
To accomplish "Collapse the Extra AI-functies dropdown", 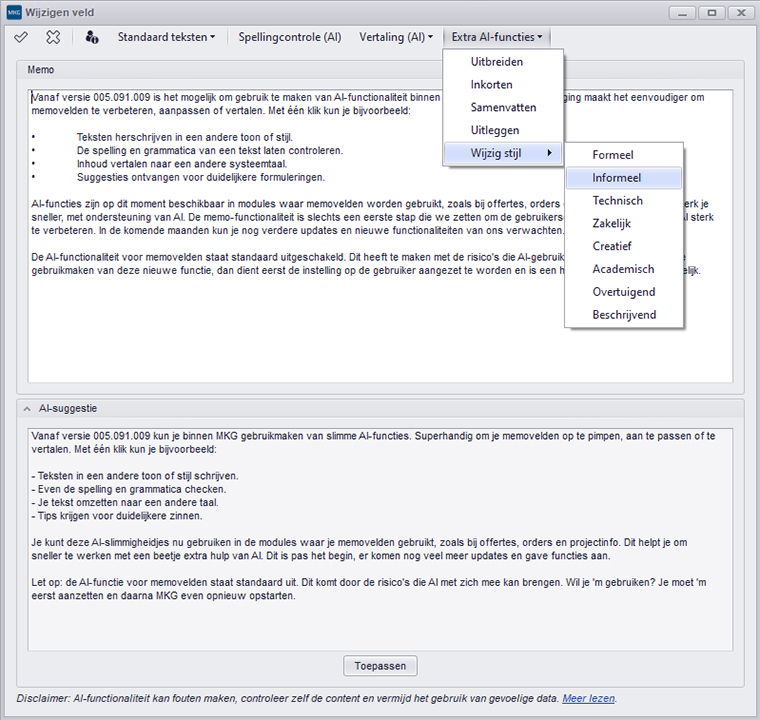I will tap(497, 37).
